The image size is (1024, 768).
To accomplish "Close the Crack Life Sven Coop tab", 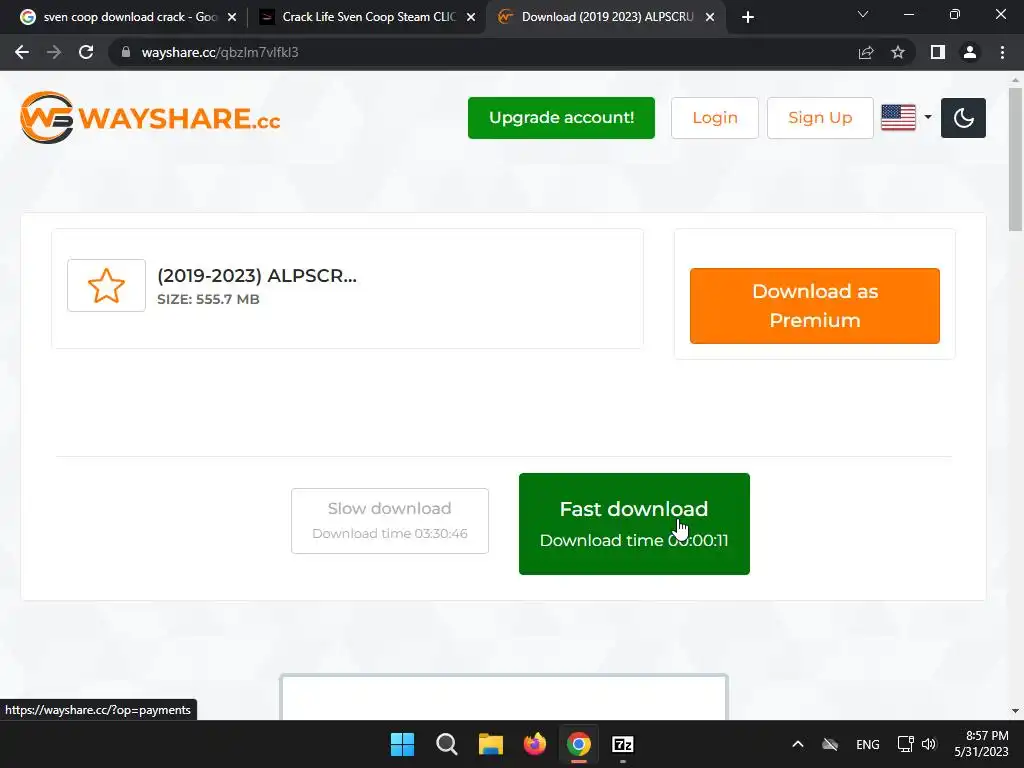I will click(x=471, y=17).
